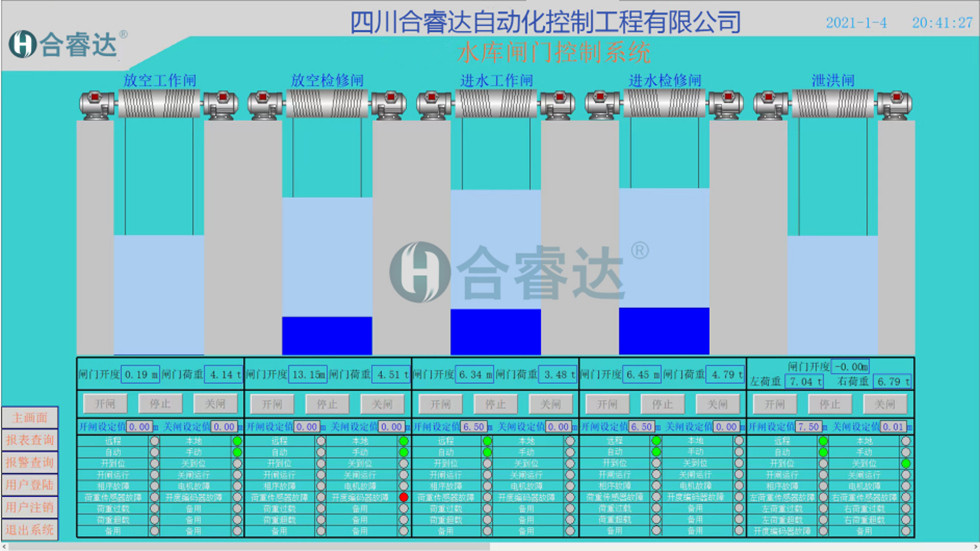Viewport: 980px width, 551px height.
Task: Select the winch drum above 放空工作闸
Action: [x=159, y=103]
